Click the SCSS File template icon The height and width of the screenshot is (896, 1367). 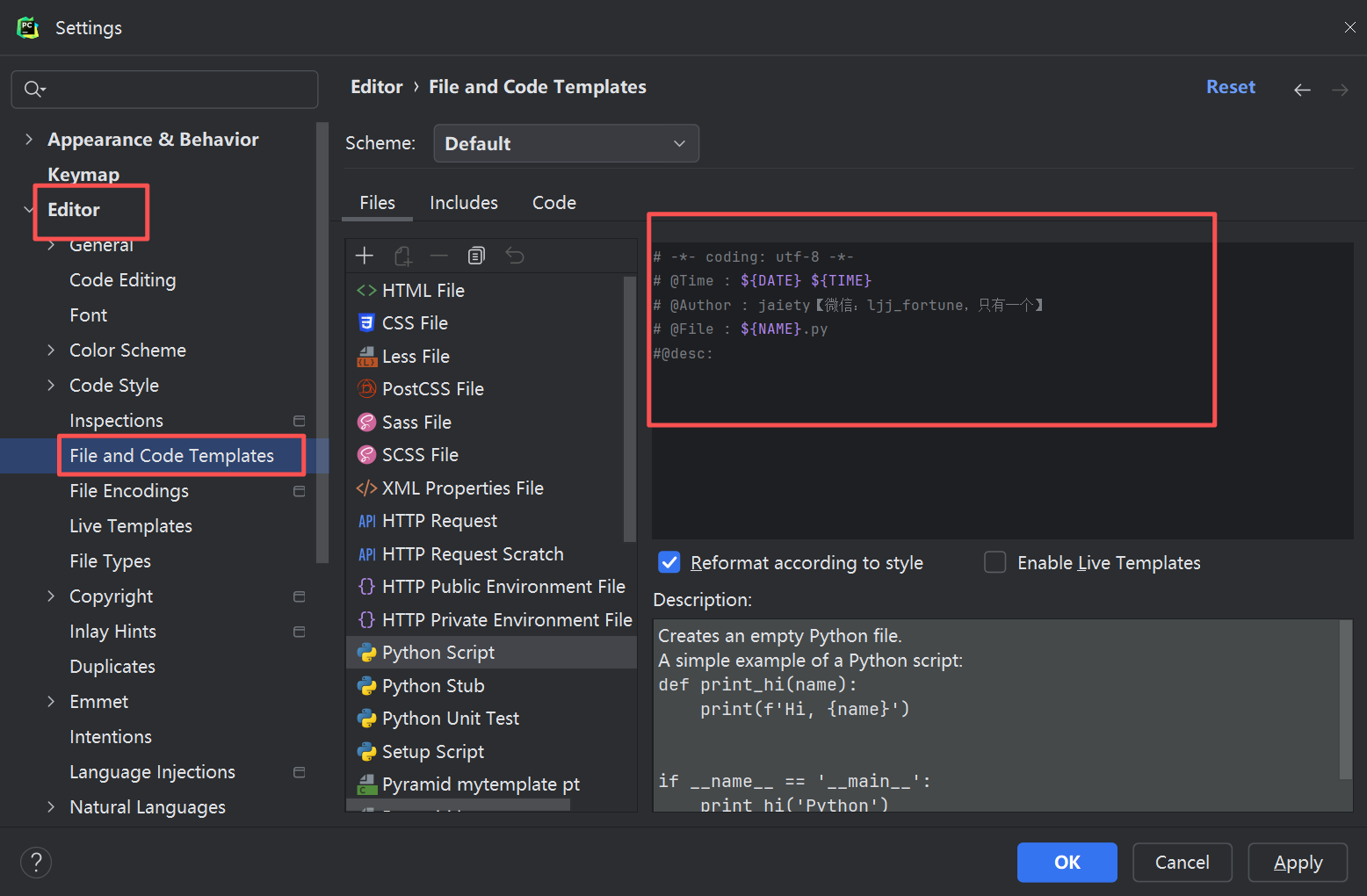coord(366,455)
